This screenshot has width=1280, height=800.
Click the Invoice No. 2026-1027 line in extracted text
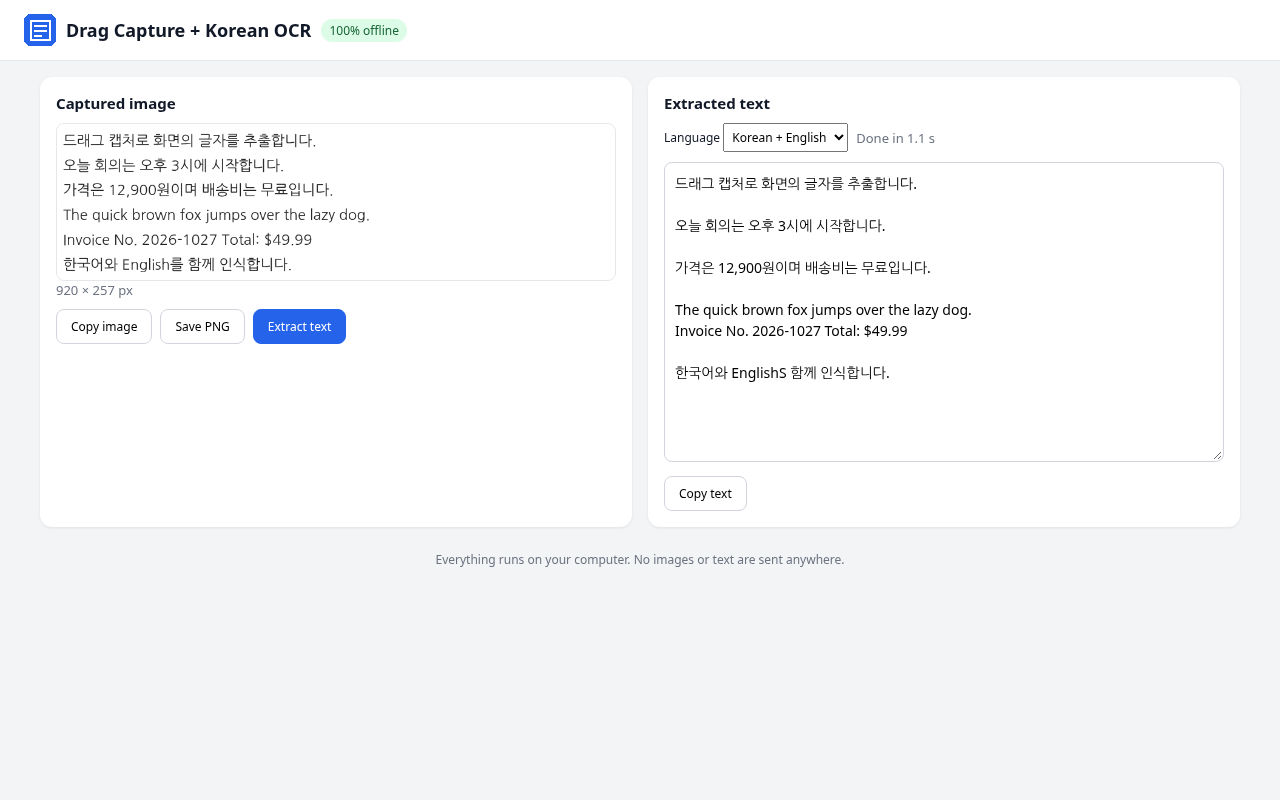pos(791,331)
